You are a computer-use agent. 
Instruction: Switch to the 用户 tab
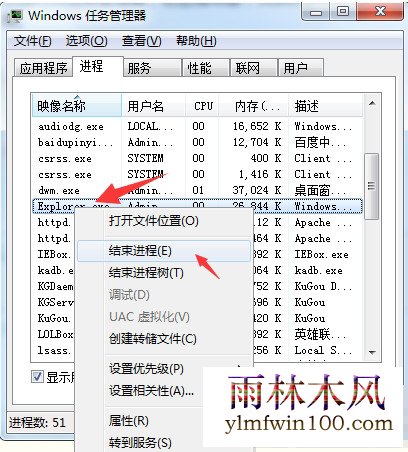pyautogui.click(x=301, y=68)
